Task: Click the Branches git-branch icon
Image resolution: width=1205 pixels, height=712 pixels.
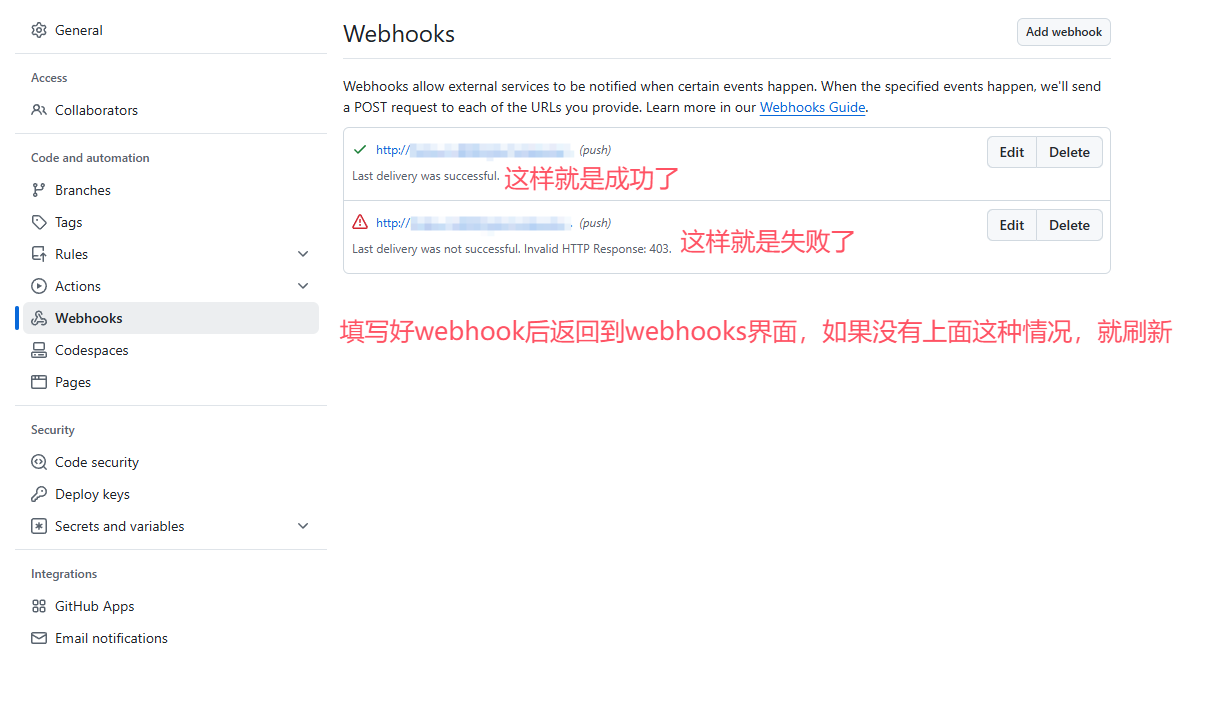Action: 39,190
